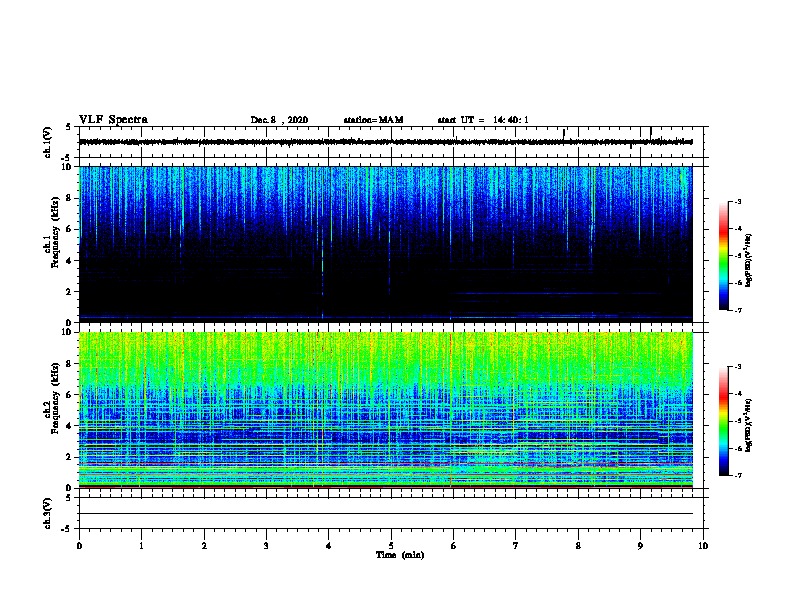This screenshot has height=612, width=792.
Task: Click the ch.1 color scale bar
Action: [x=724, y=256]
